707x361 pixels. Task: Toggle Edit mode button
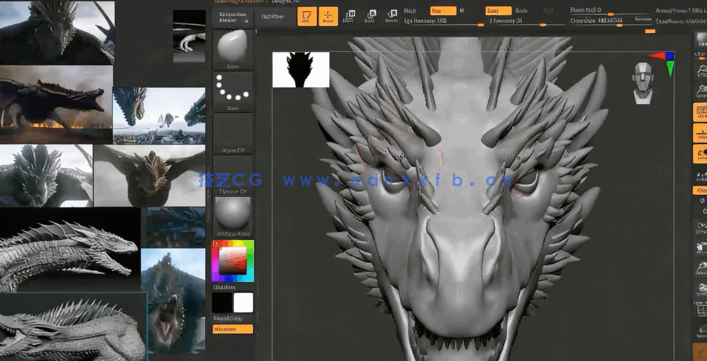pos(307,16)
